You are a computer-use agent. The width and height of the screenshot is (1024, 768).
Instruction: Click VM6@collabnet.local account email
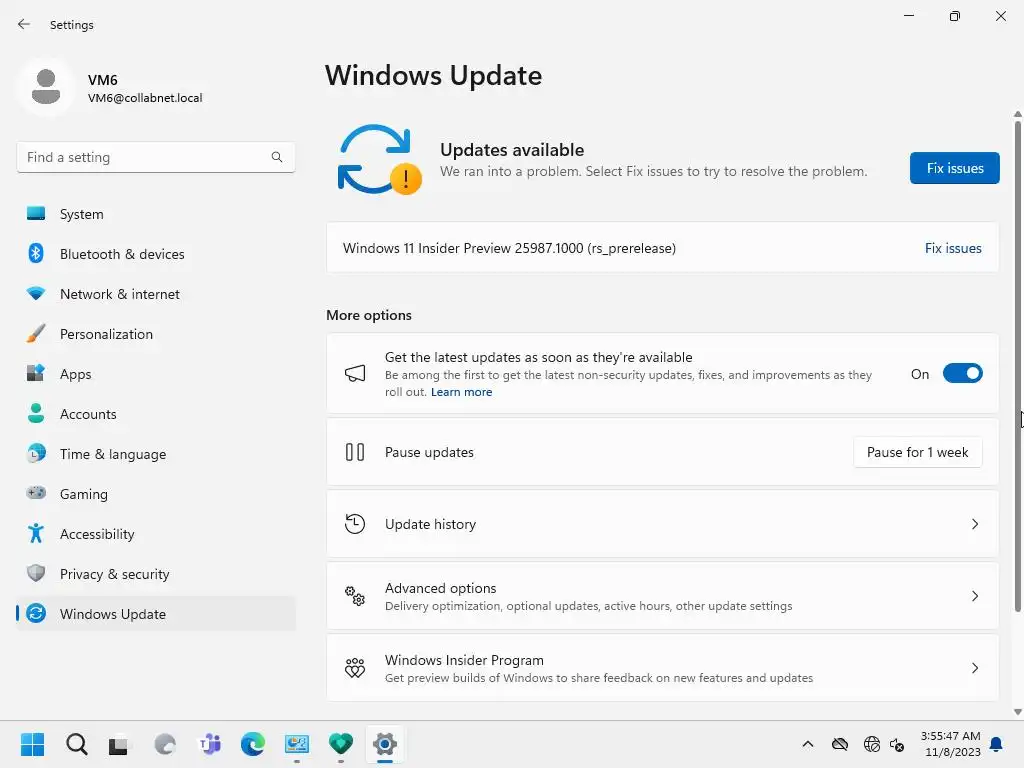pyautogui.click(x=145, y=98)
